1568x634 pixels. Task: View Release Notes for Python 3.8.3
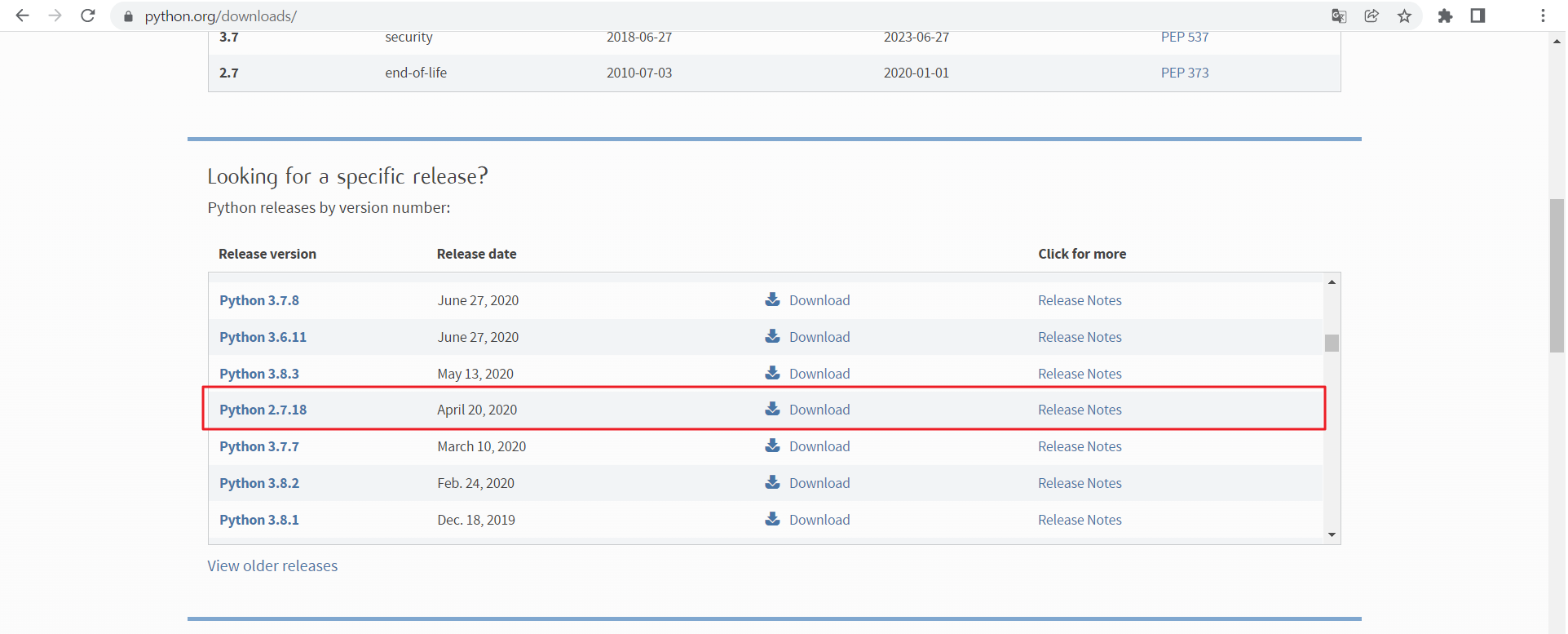[1080, 374]
